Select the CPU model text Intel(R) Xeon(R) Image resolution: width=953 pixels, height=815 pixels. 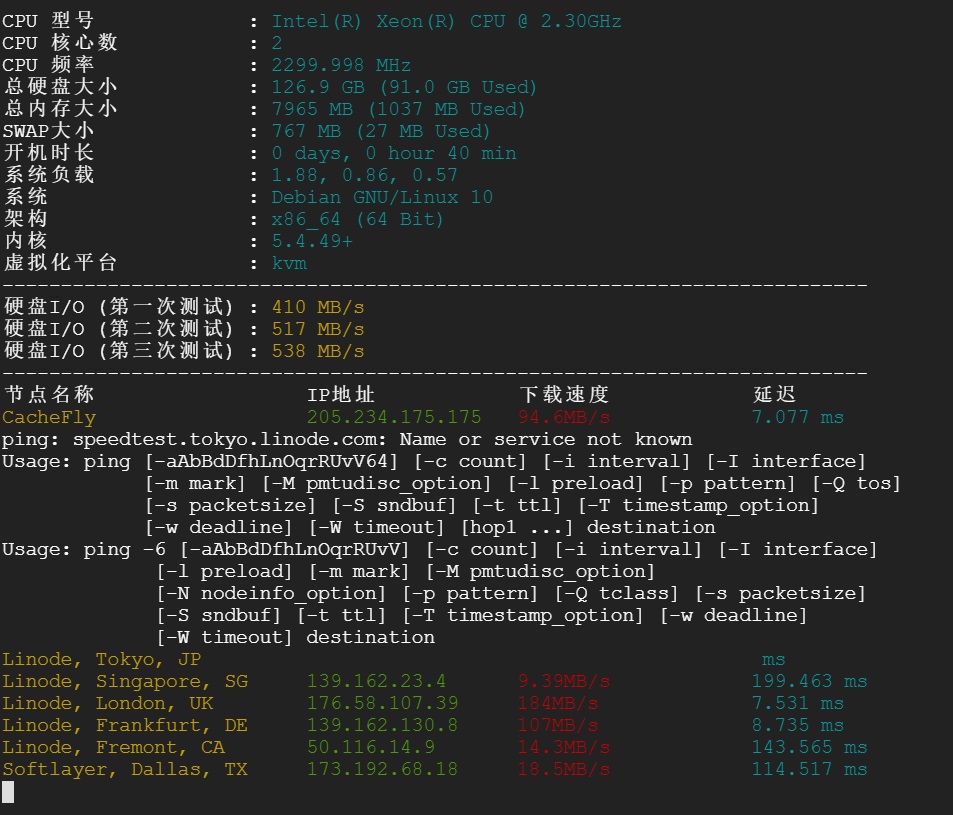[365, 21]
